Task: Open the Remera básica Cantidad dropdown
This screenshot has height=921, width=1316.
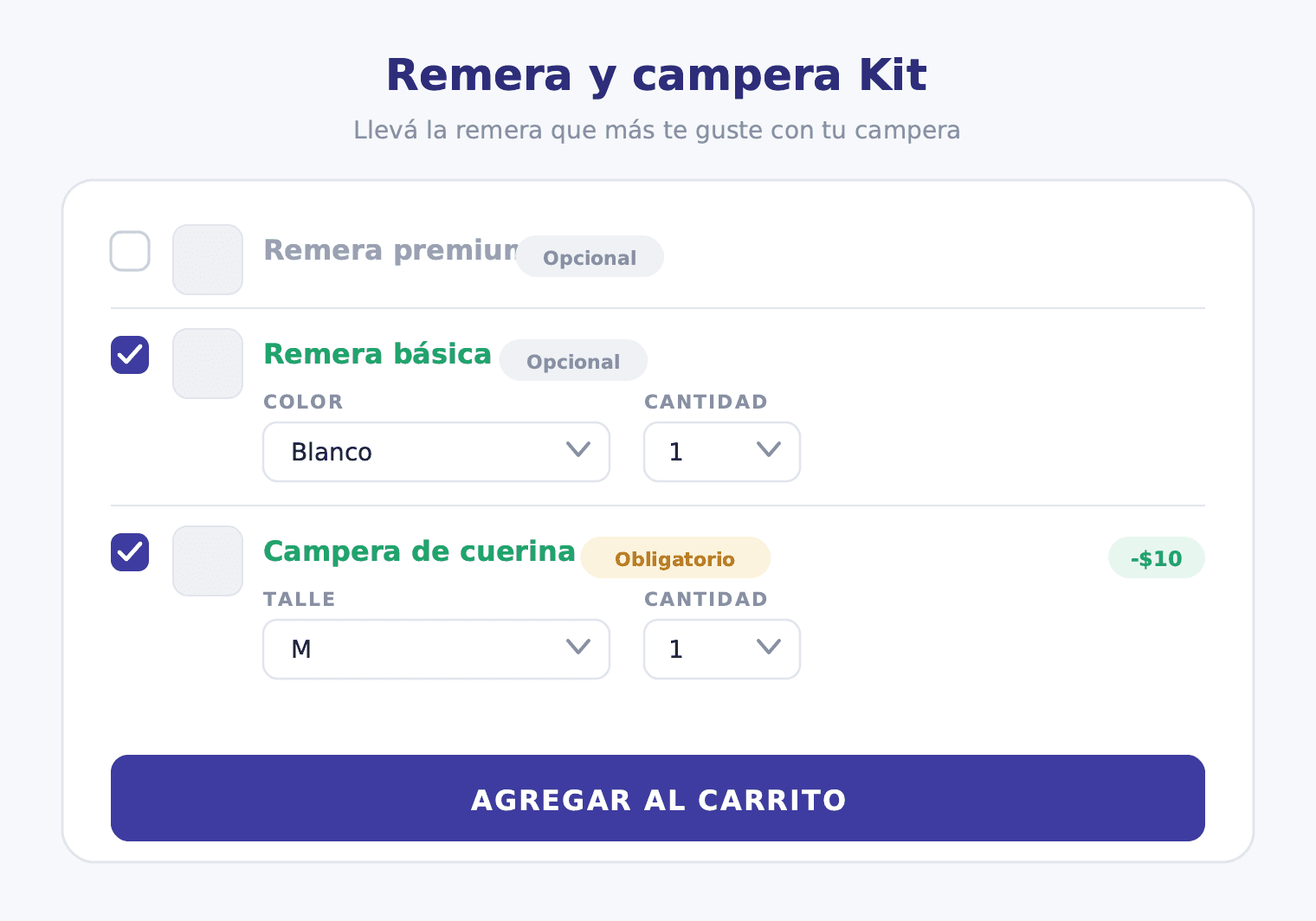Action: [x=722, y=452]
